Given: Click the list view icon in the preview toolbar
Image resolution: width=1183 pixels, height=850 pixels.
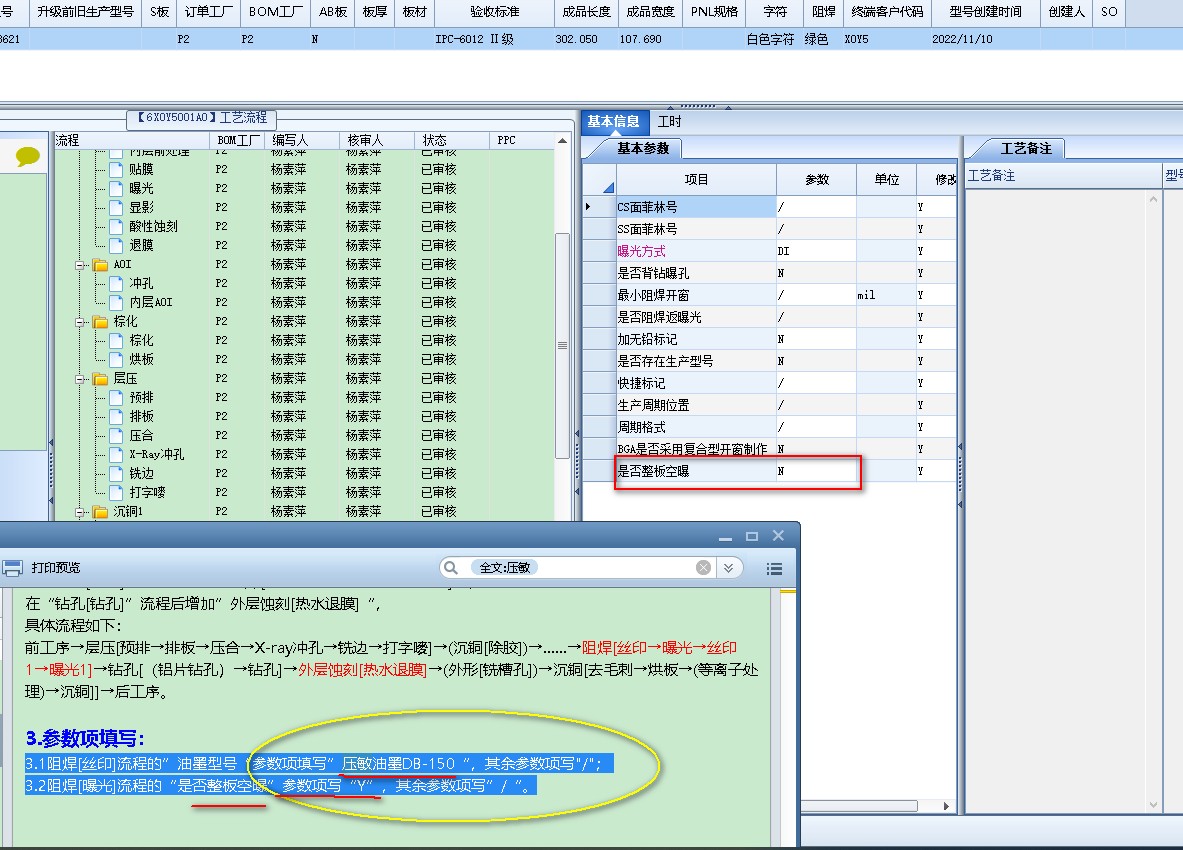Looking at the screenshot, I should [774, 569].
